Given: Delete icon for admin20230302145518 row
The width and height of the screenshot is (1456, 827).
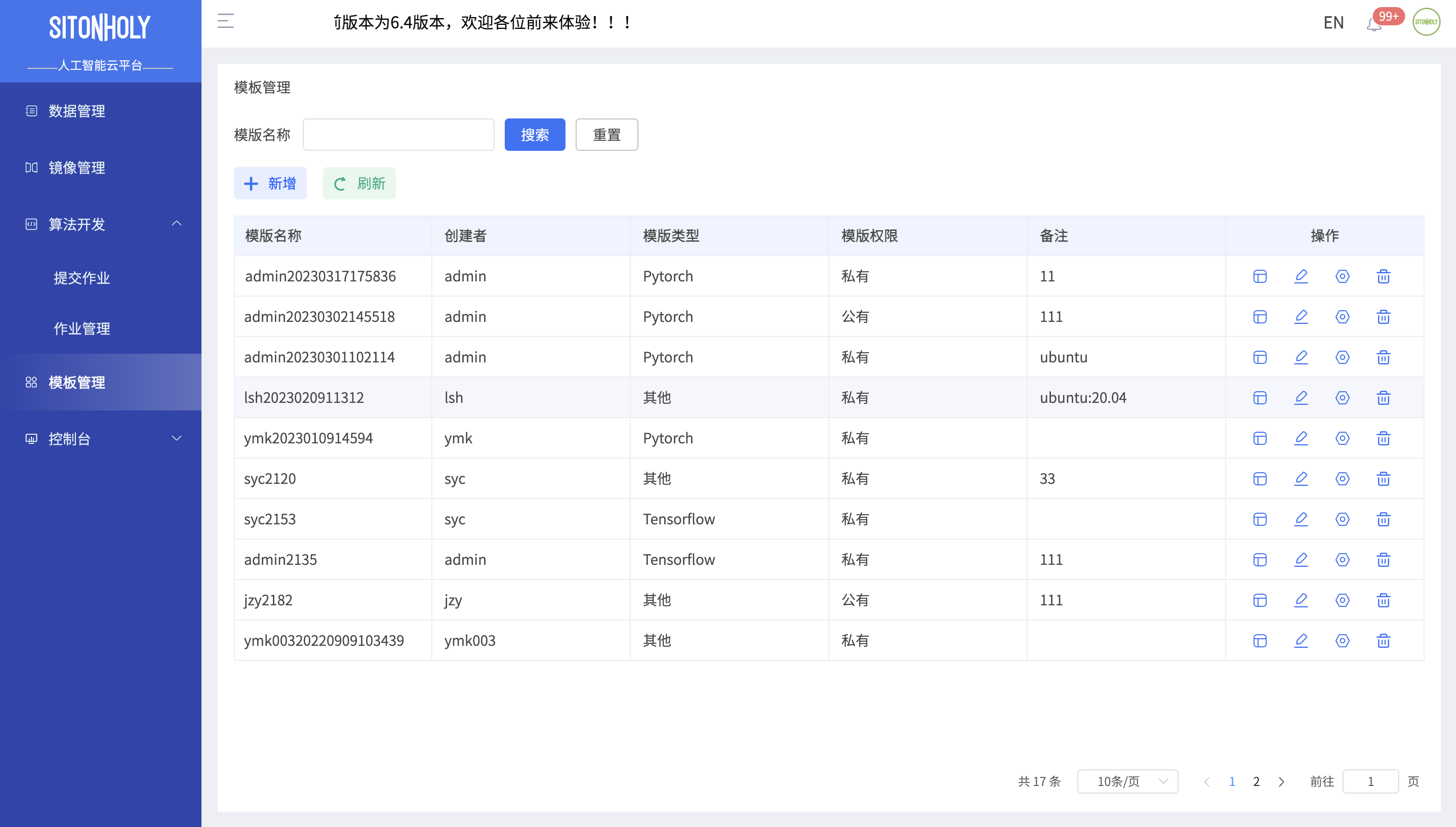Looking at the screenshot, I should point(1383,316).
